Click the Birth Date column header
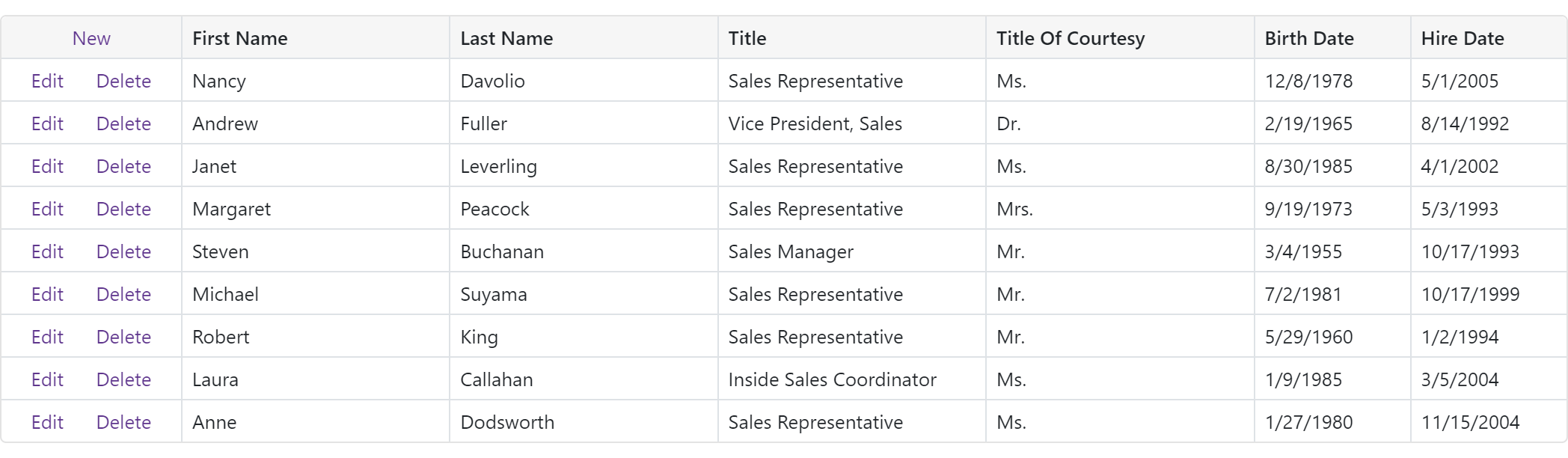Image resolution: width=1568 pixels, height=458 pixels. tap(1309, 37)
